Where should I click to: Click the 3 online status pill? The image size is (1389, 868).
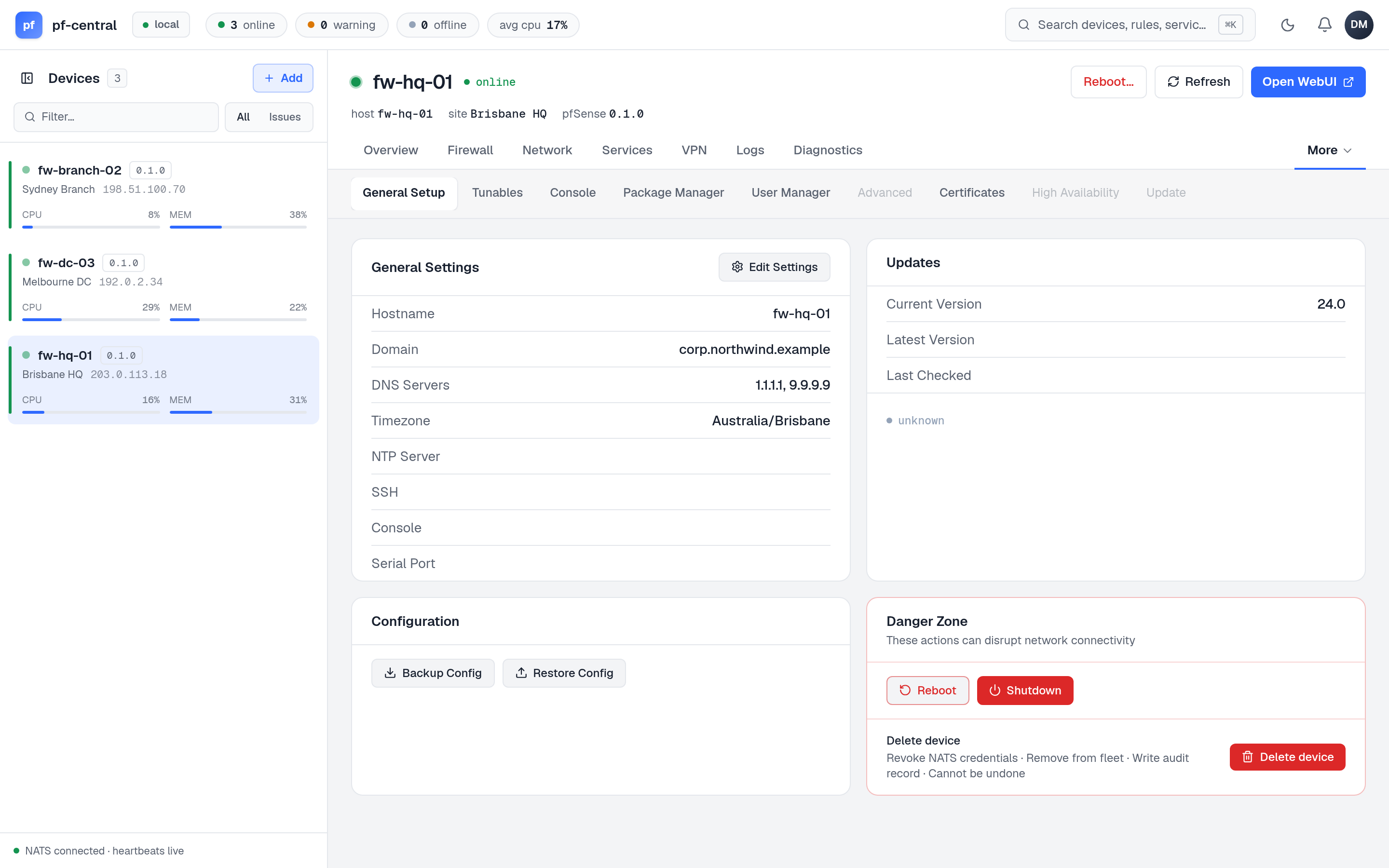[x=246, y=25]
